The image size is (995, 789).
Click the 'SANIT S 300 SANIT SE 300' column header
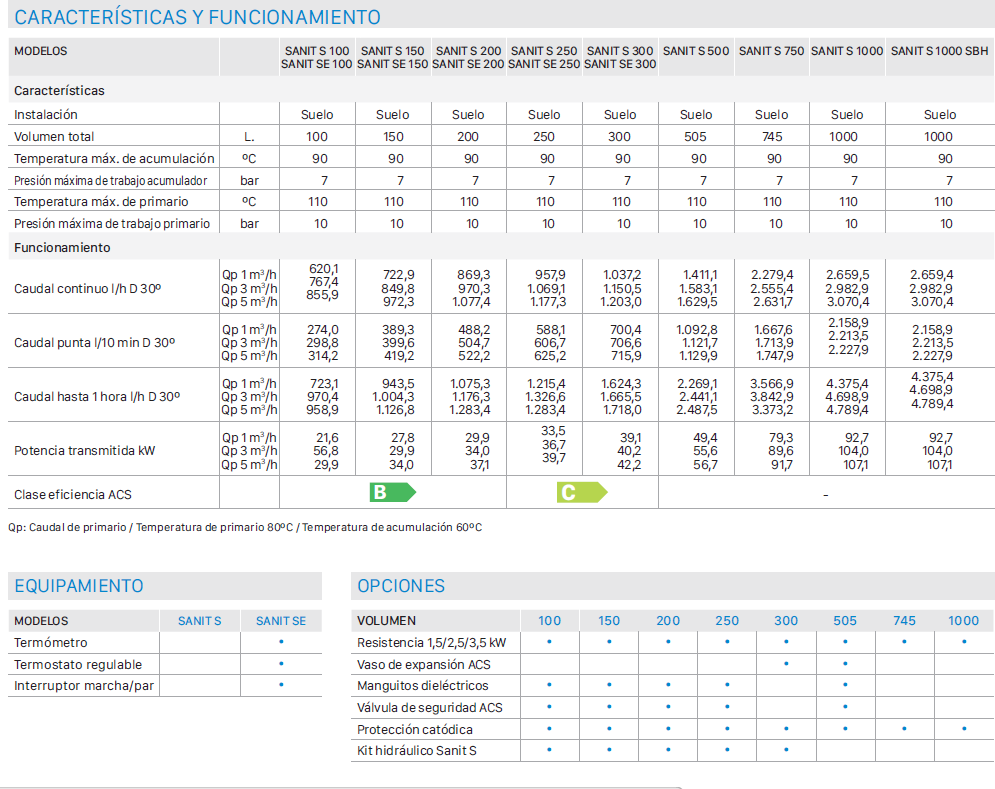point(620,57)
